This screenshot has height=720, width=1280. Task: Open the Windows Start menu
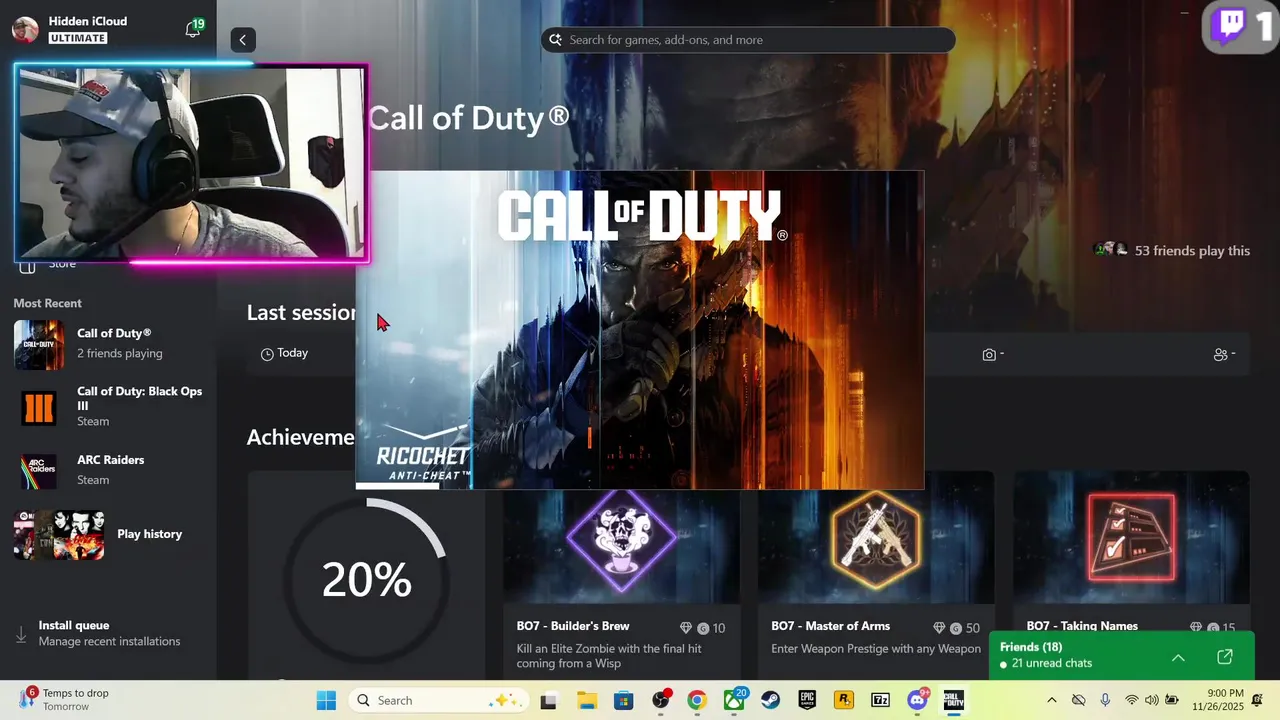pyautogui.click(x=326, y=700)
